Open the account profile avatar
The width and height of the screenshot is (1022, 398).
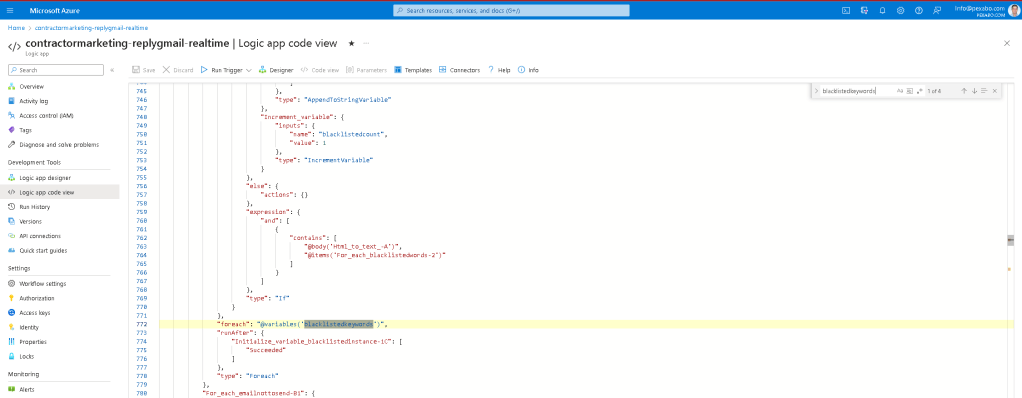pyautogui.click(x=1014, y=10)
